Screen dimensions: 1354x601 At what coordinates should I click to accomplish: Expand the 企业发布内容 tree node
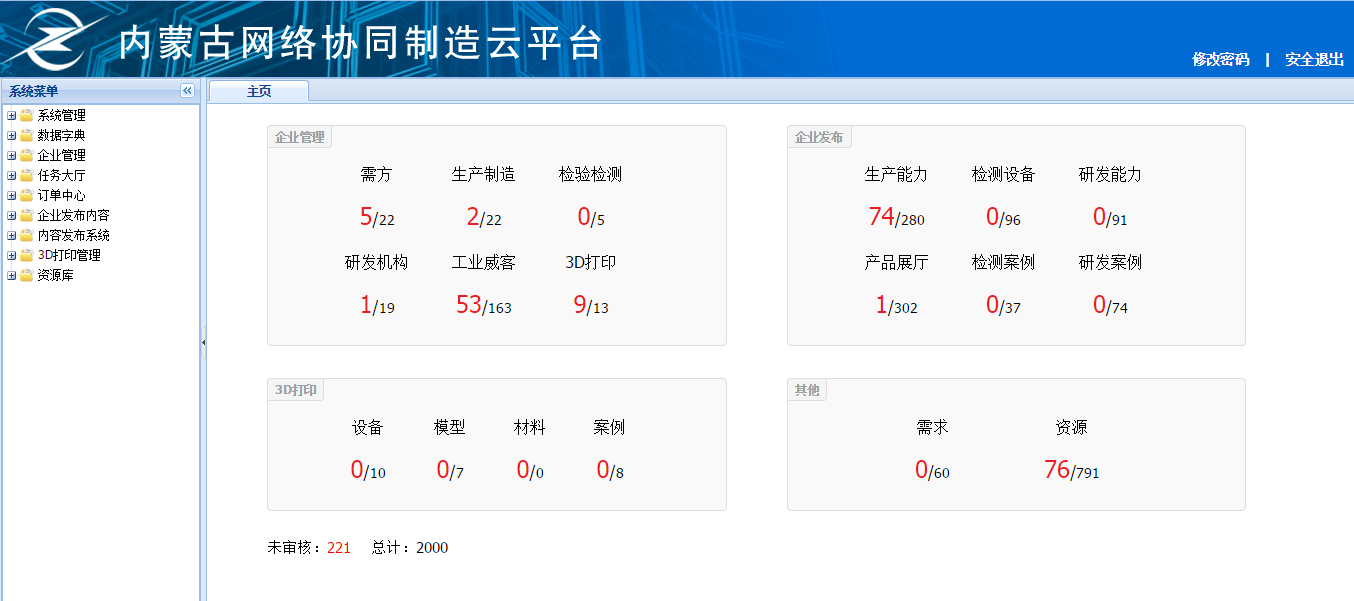pyautogui.click(x=12, y=216)
